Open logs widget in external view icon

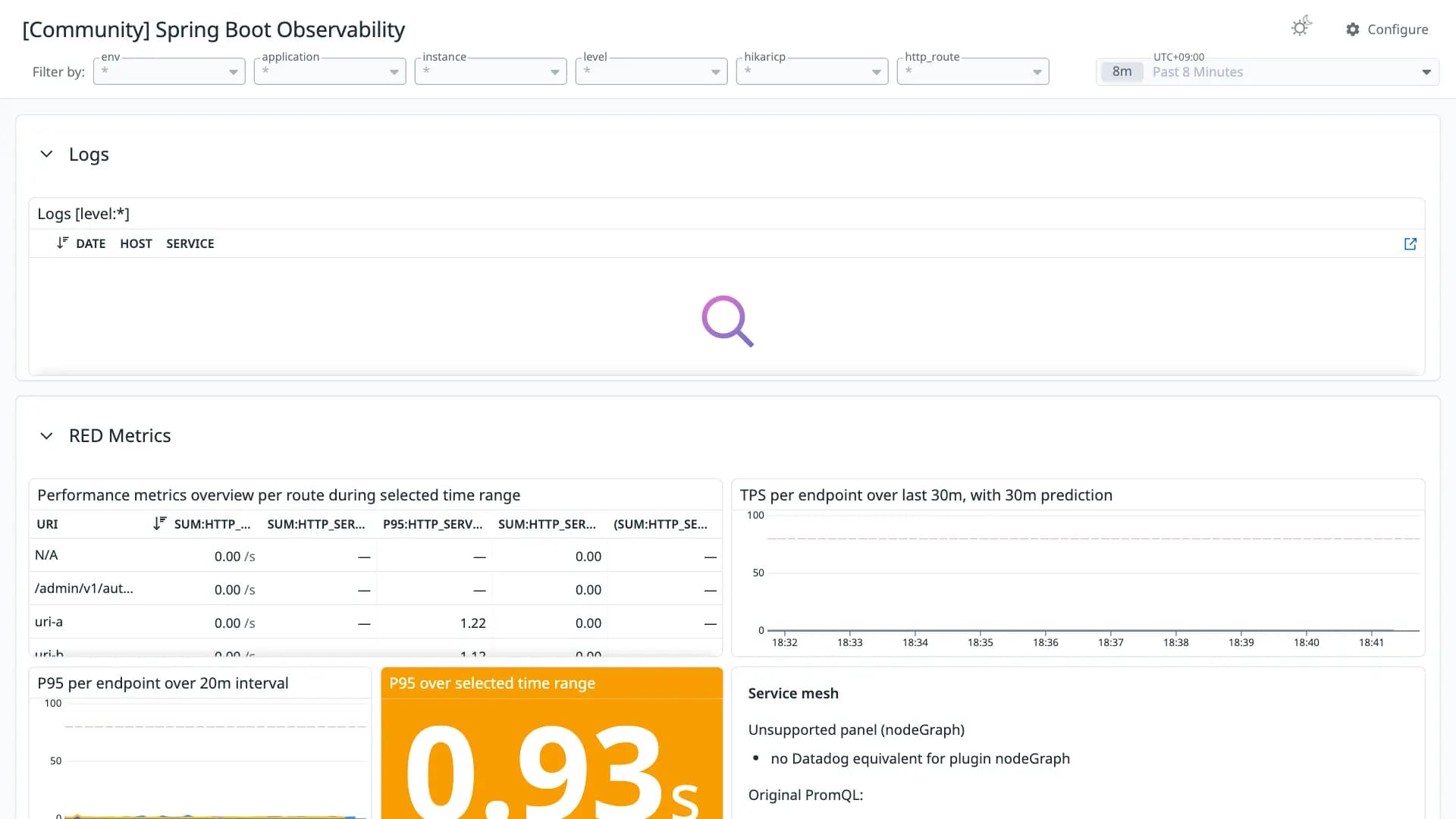coord(1410,244)
